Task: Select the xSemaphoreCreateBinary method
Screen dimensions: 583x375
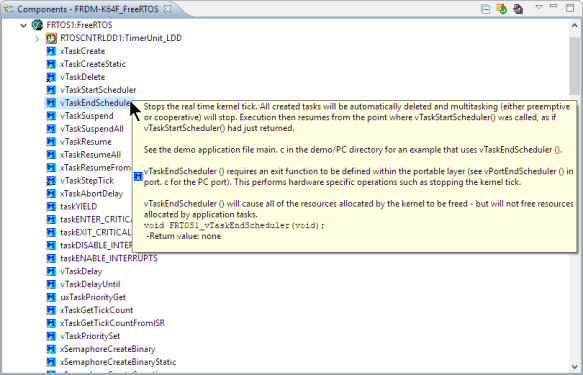Action: click(108, 349)
